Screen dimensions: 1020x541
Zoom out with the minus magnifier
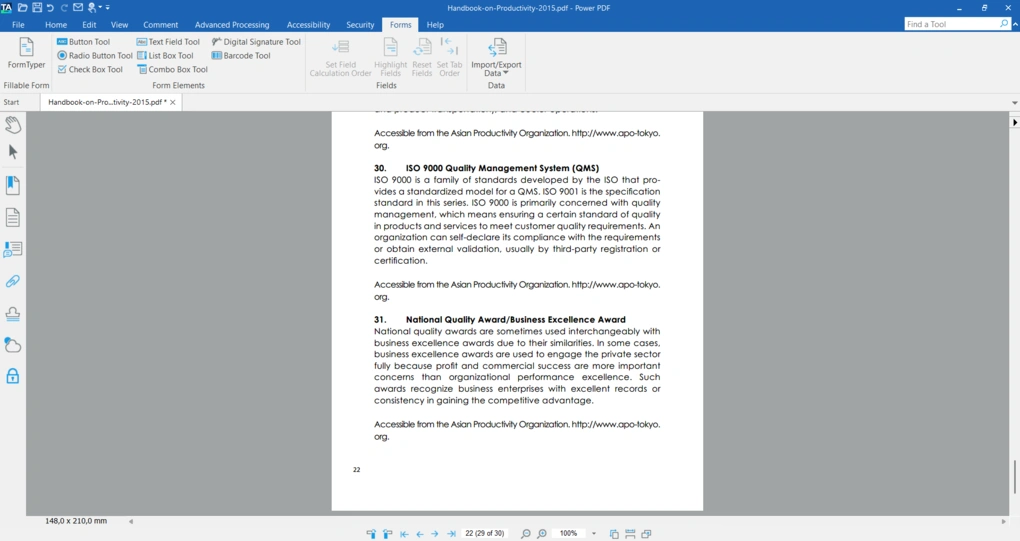point(526,534)
